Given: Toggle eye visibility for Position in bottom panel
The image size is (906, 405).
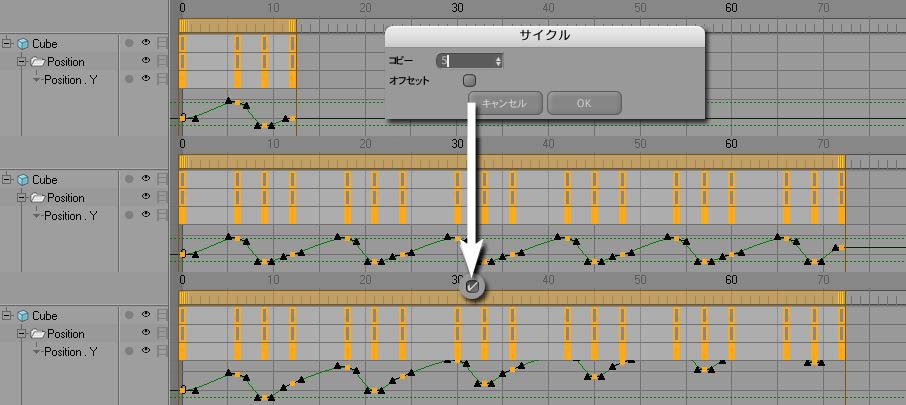Looking at the screenshot, I should pyautogui.click(x=146, y=332).
